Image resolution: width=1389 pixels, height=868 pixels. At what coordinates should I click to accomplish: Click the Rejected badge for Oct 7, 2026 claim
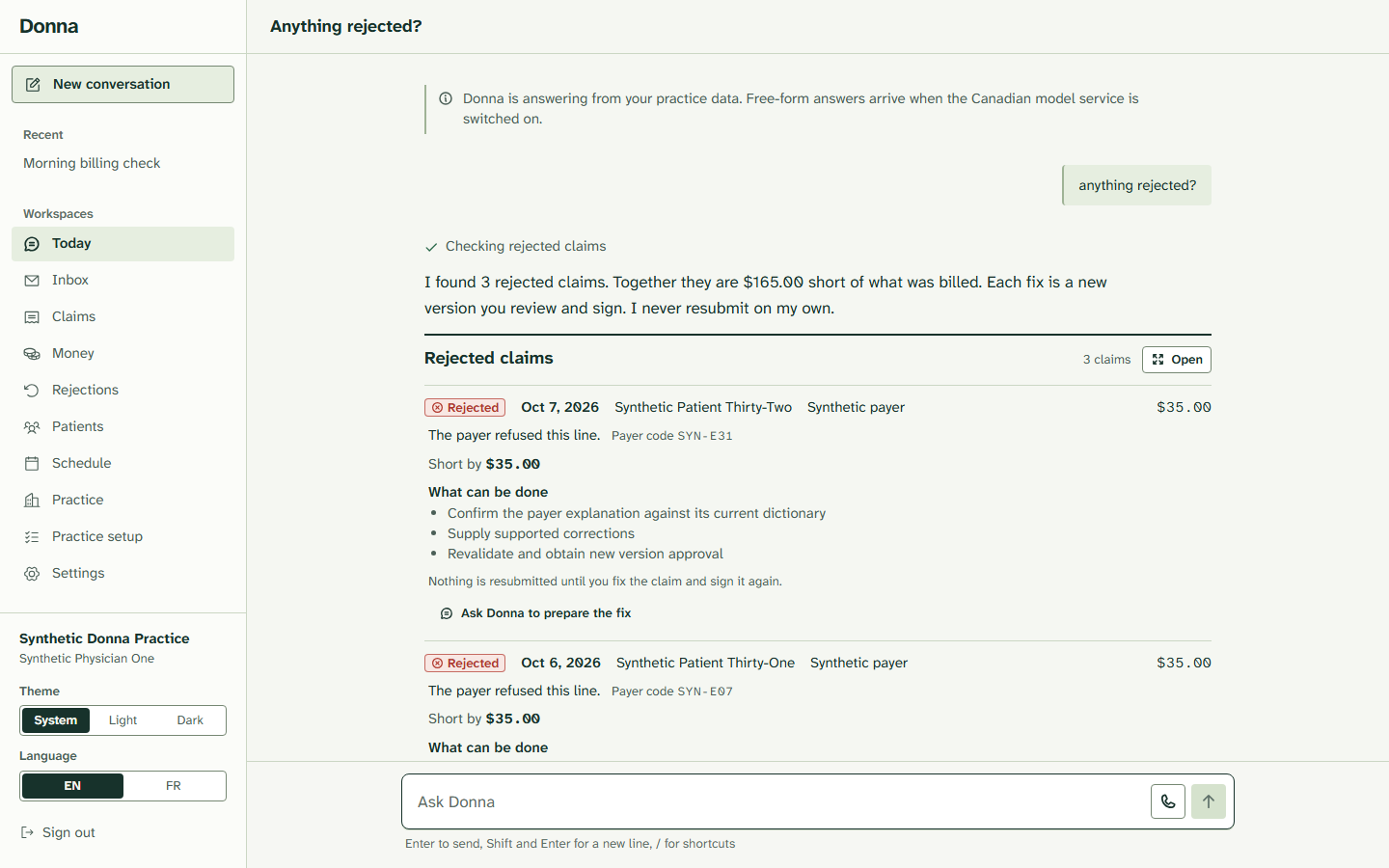coord(465,408)
